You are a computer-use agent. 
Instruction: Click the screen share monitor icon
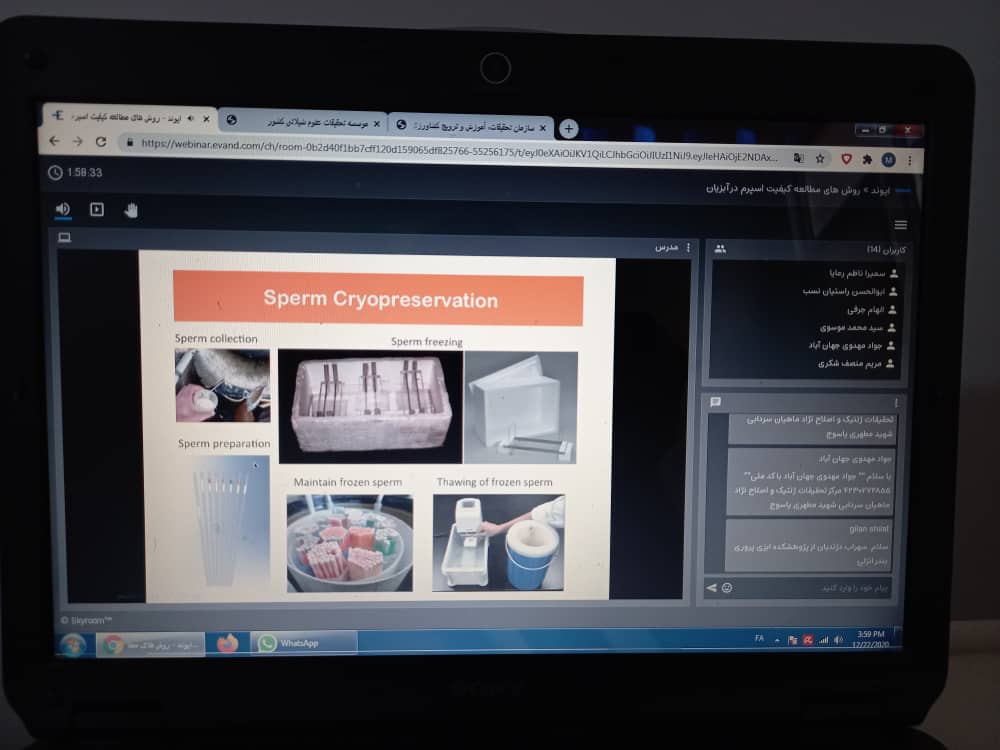click(x=65, y=238)
